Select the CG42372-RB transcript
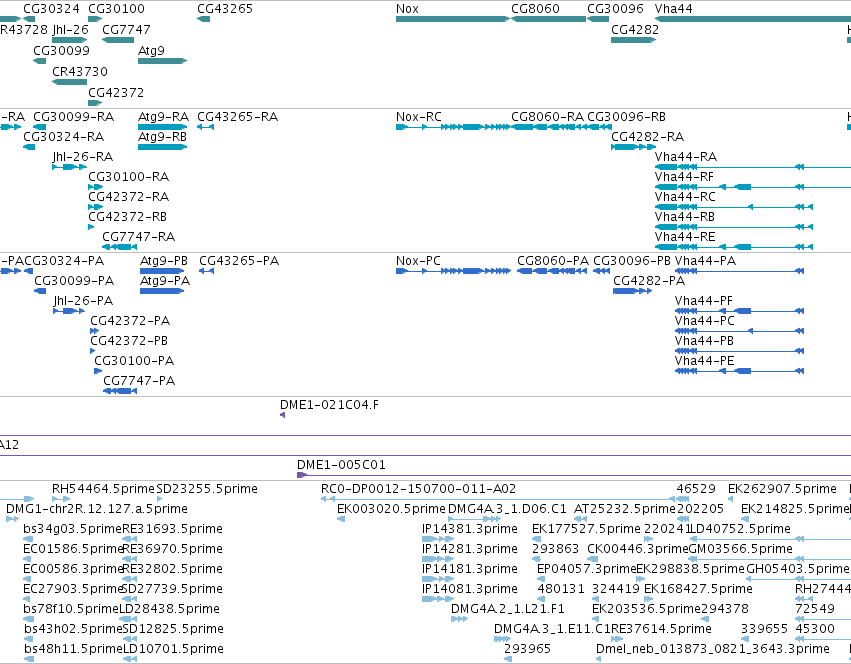Image resolution: width=851 pixels, height=664 pixels. (x=91, y=227)
